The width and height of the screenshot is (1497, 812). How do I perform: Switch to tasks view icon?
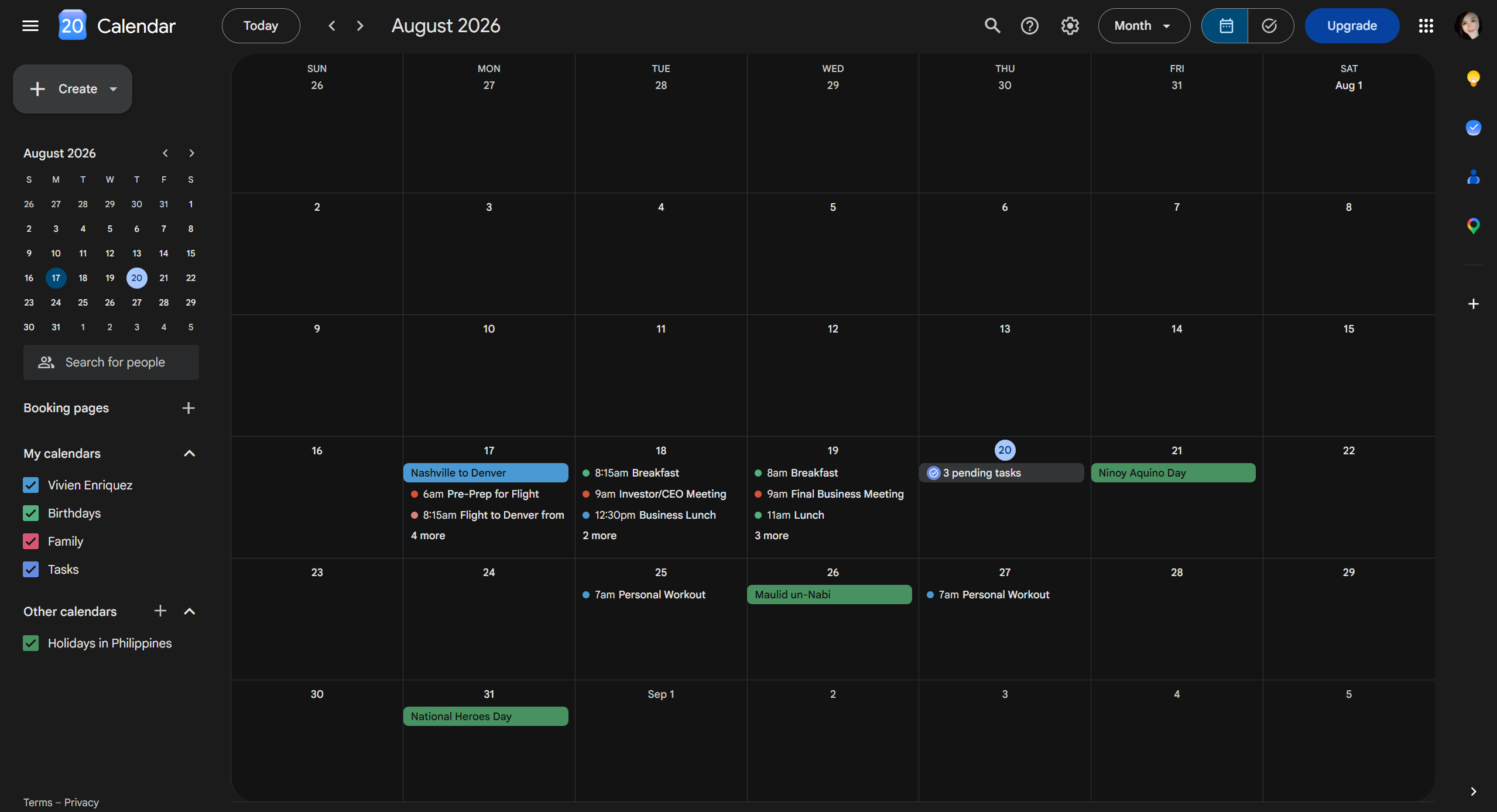coord(1270,26)
